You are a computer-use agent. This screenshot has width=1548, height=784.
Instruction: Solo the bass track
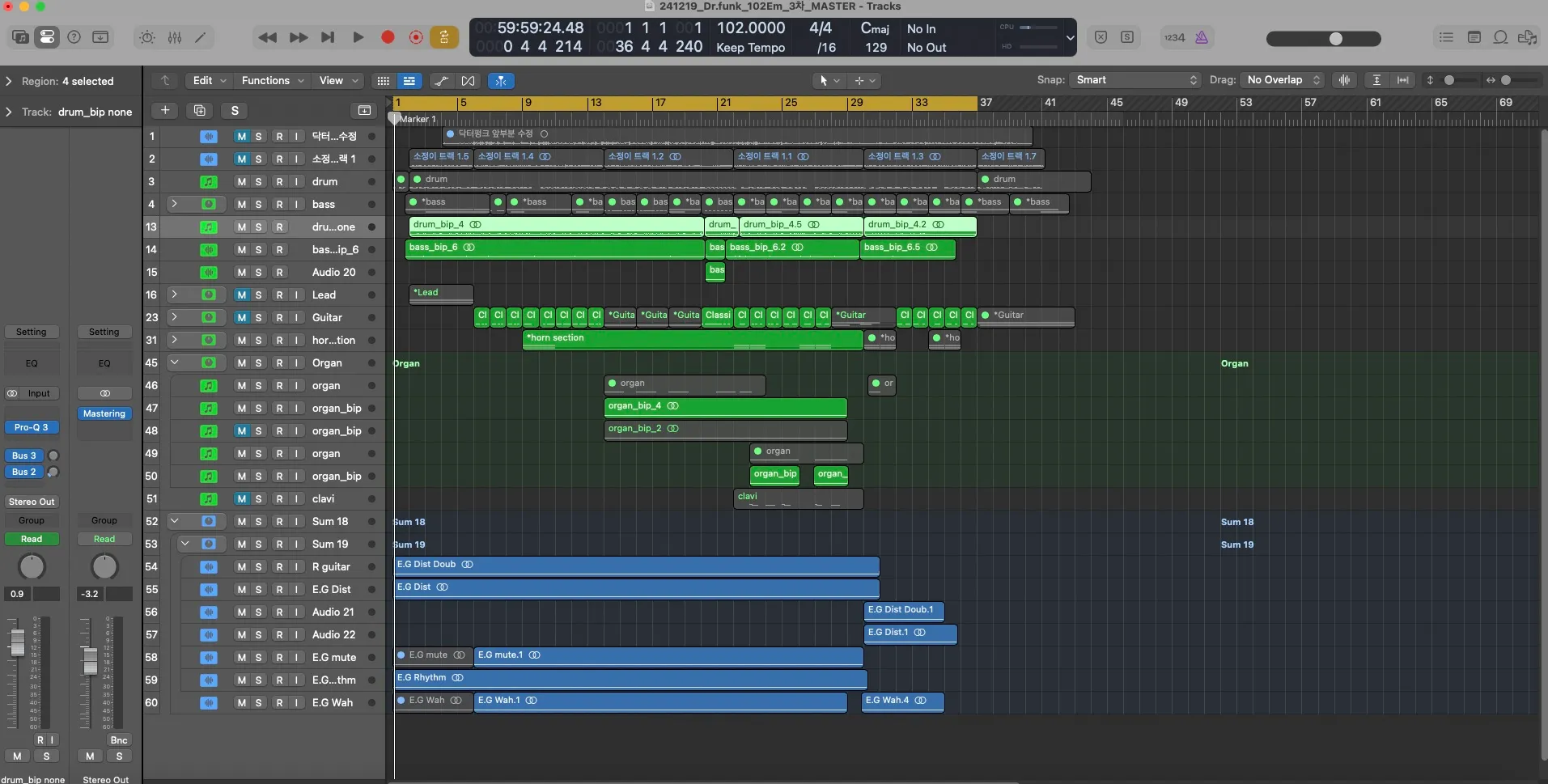(259, 205)
